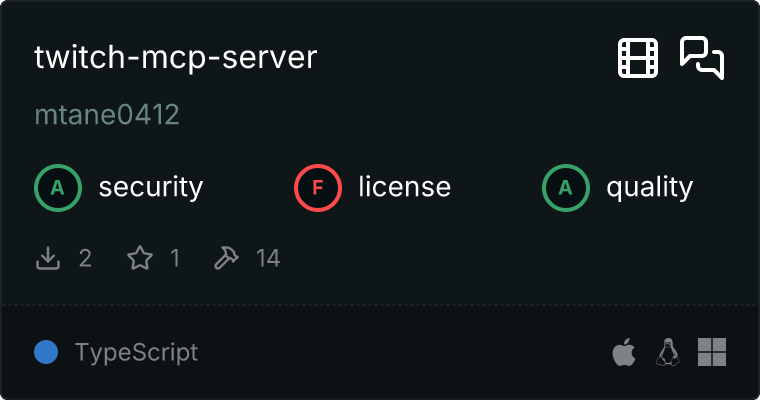Click the green A quality grade badge
The width and height of the screenshot is (760, 400).
pyautogui.click(x=565, y=187)
